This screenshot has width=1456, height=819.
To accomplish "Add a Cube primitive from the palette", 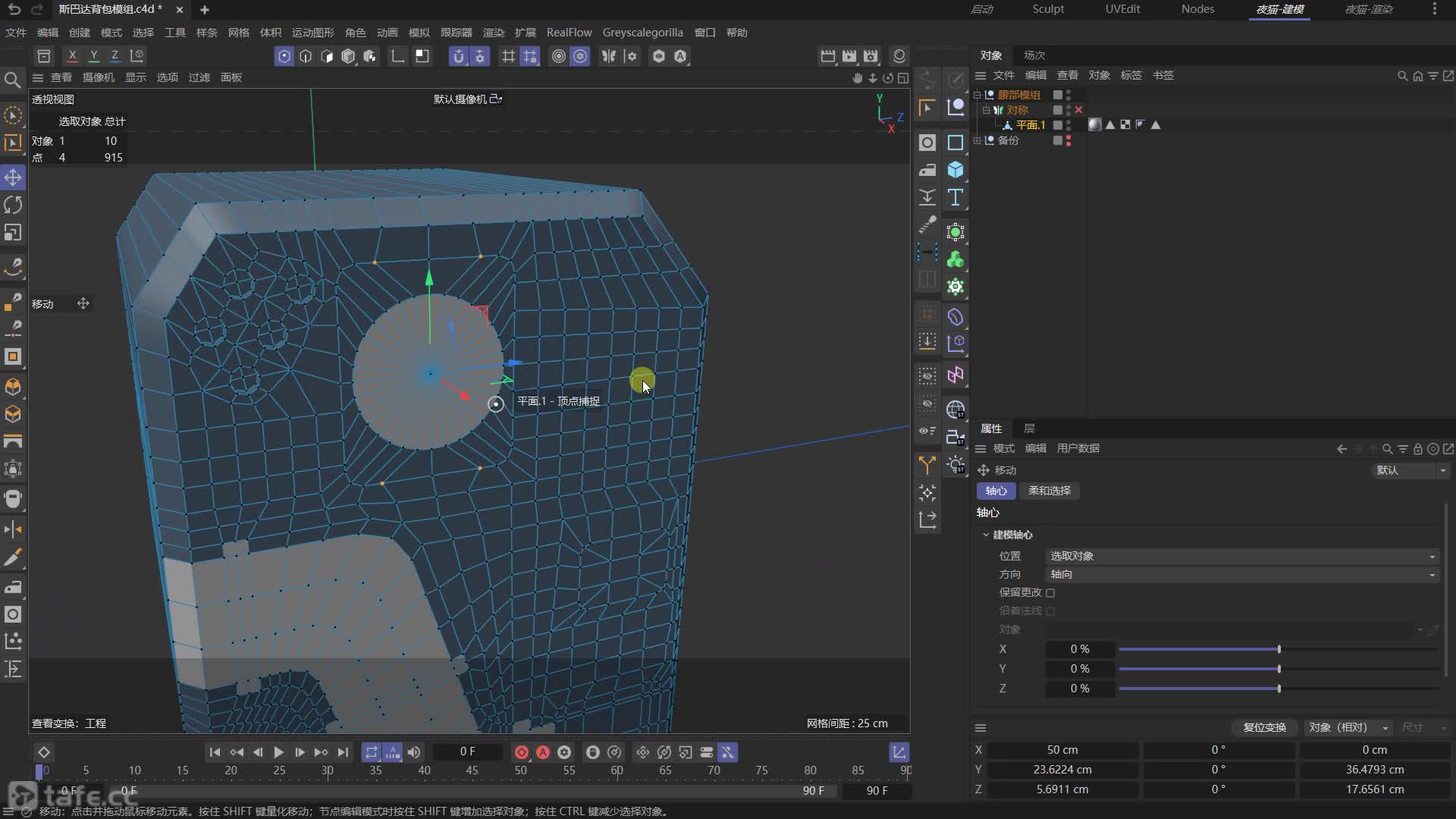I will (955, 170).
